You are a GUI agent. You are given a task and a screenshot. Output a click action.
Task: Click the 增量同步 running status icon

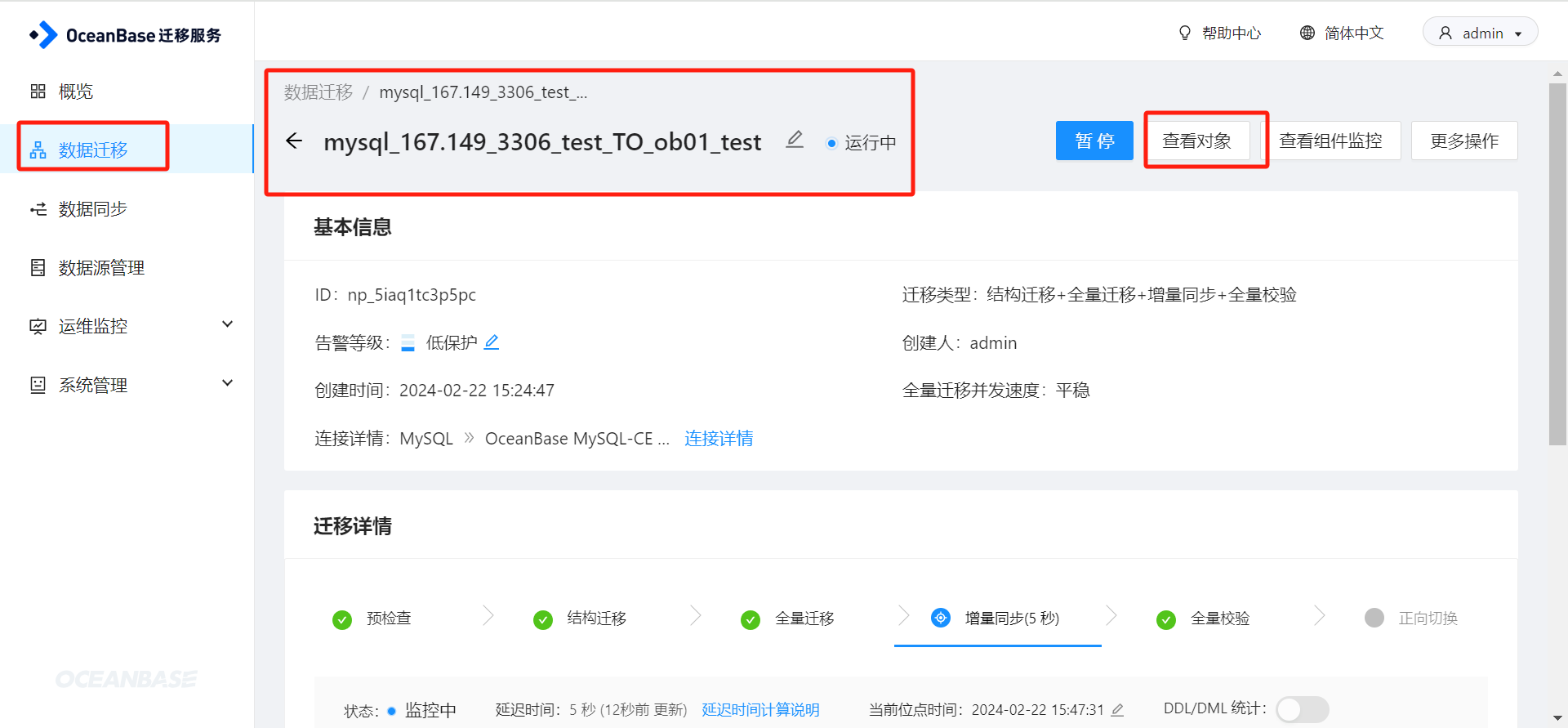pyautogui.click(x=941, y=618)
